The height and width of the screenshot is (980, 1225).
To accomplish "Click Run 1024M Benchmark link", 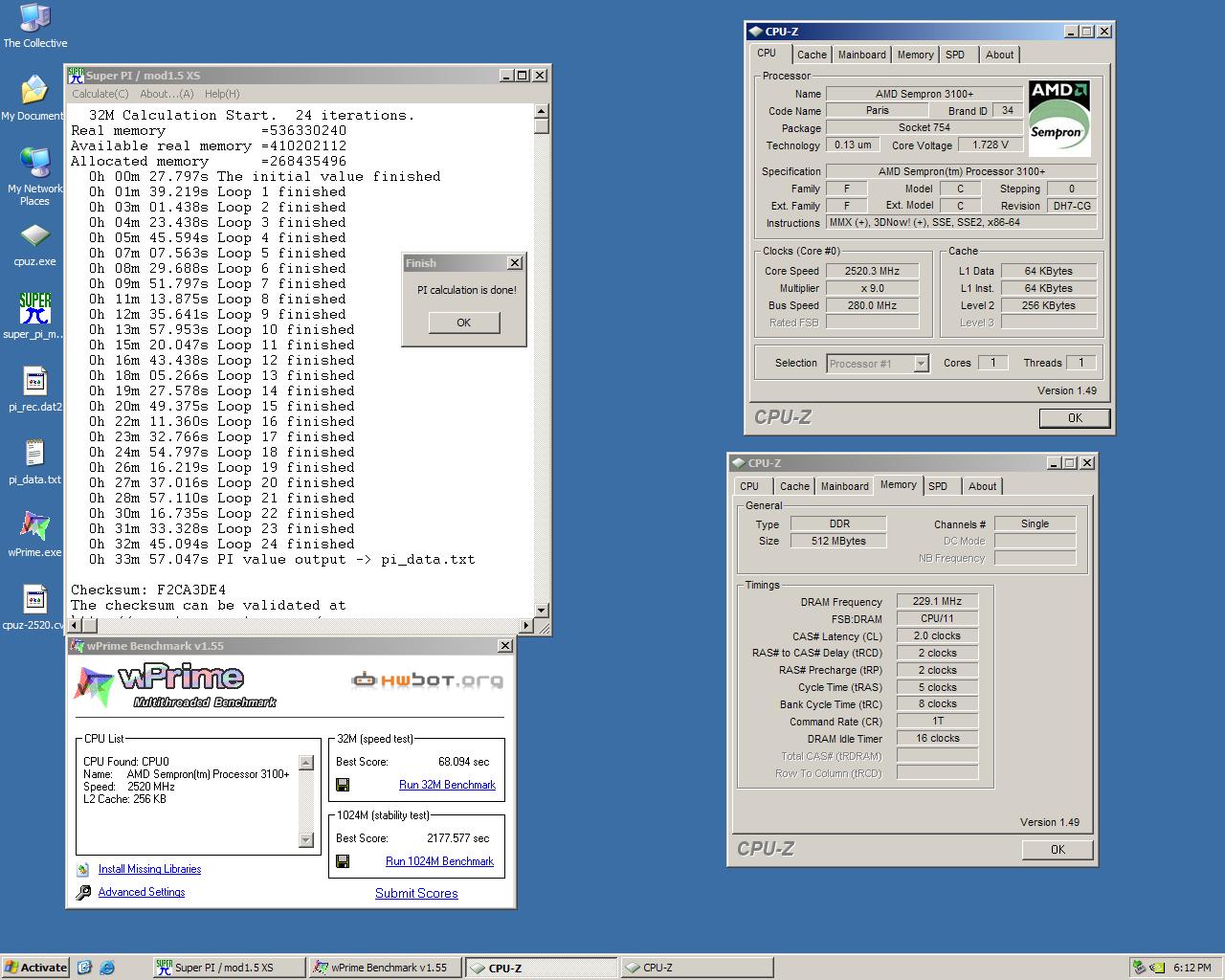I will click(x=439, y=861).
